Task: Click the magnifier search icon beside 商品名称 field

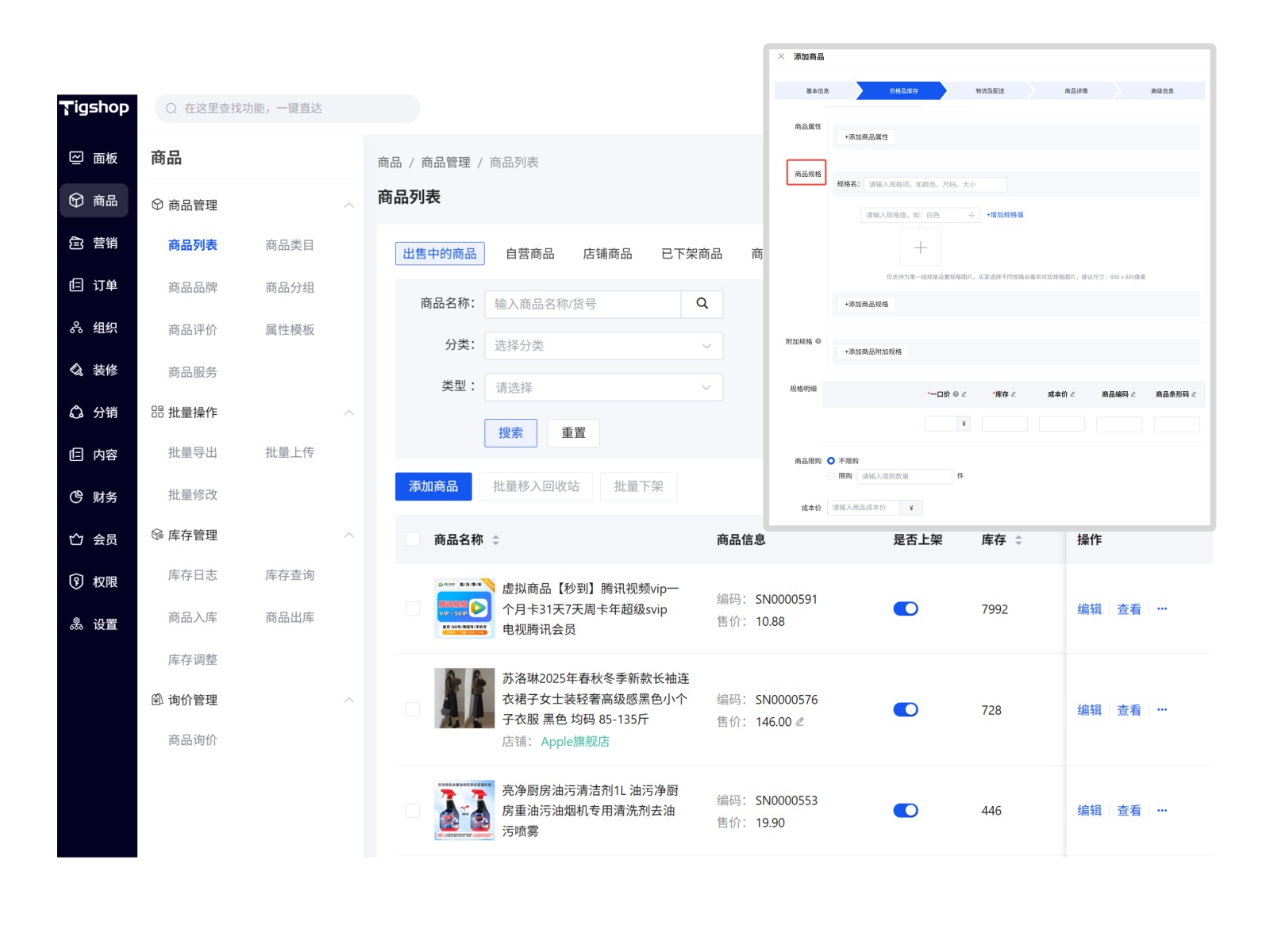Action: [x=702, y=304]
